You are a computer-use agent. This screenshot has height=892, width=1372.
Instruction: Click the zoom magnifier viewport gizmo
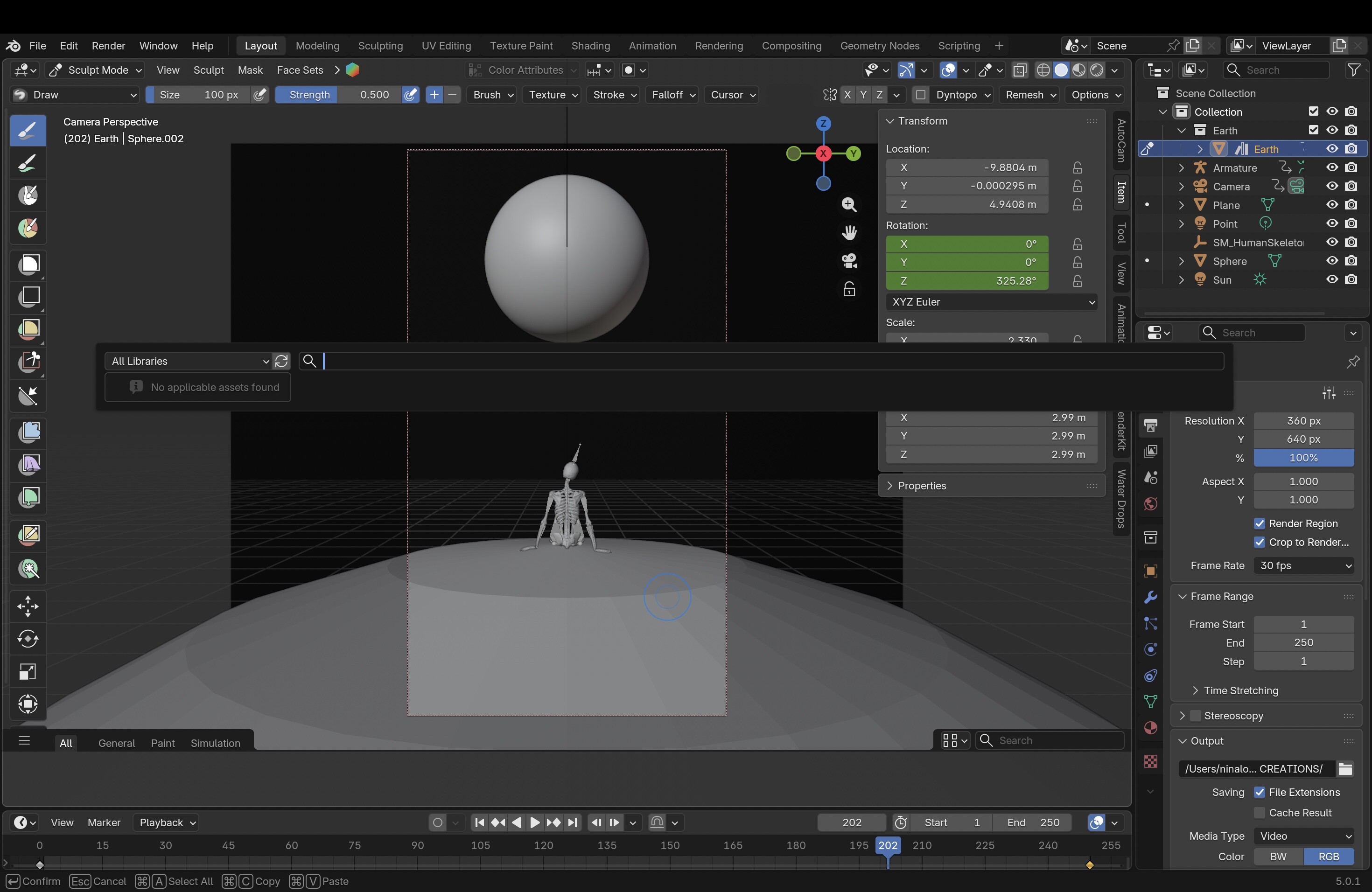tap(848, 204)
